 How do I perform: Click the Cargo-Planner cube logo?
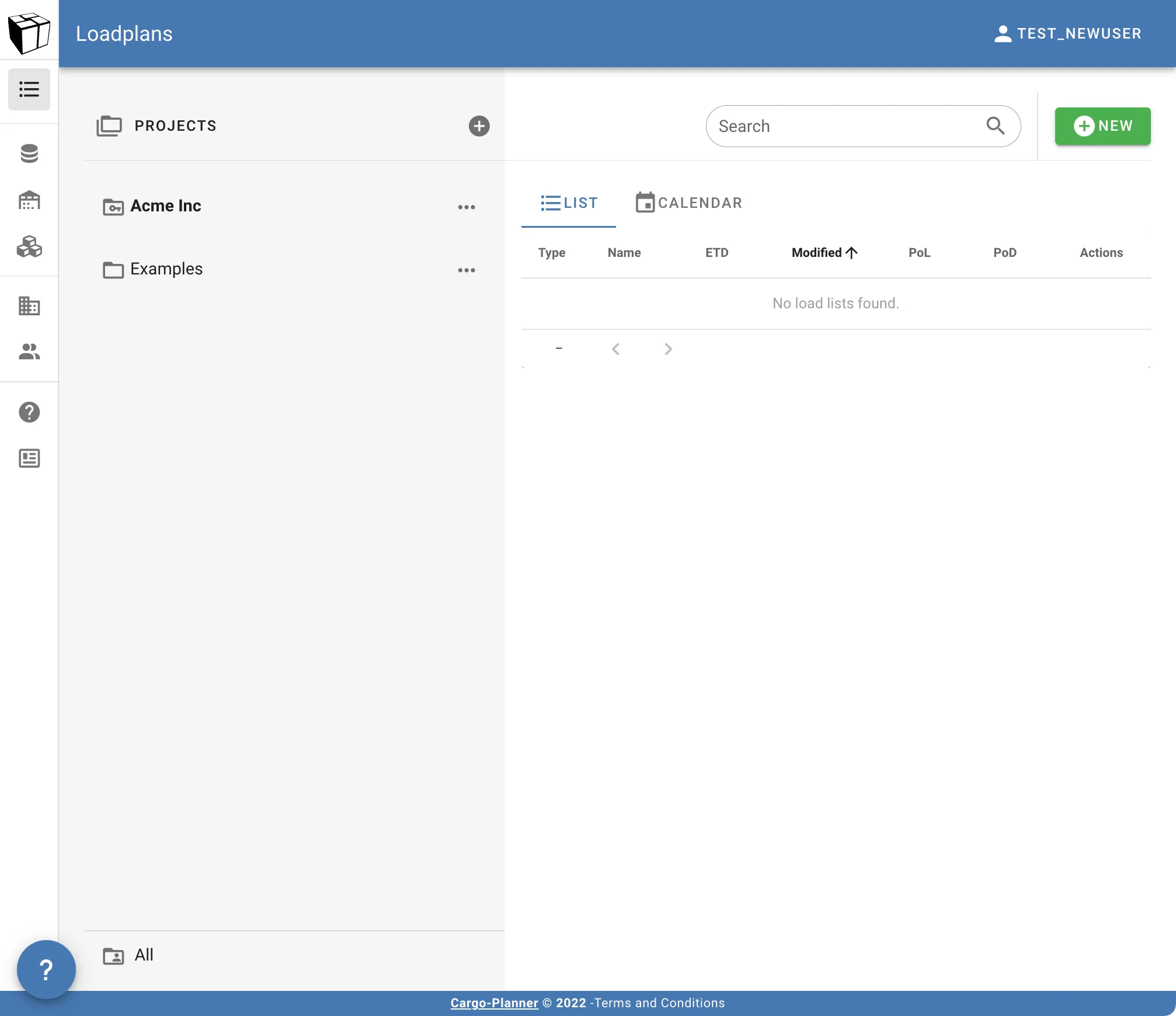click(29, 33)
